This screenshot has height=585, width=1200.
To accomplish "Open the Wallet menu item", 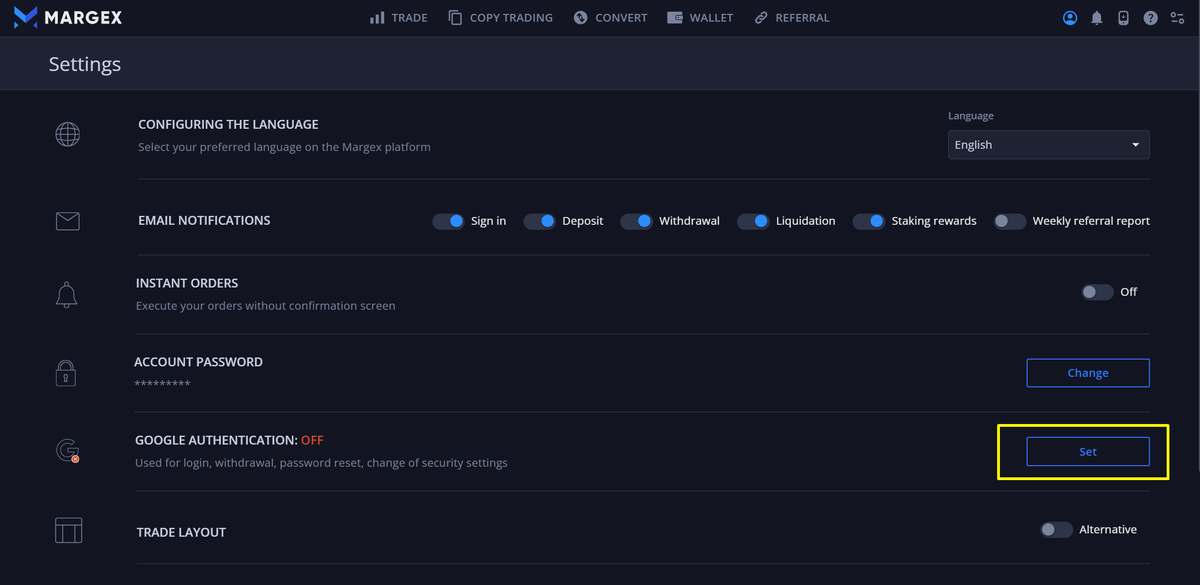I will 699,18.
